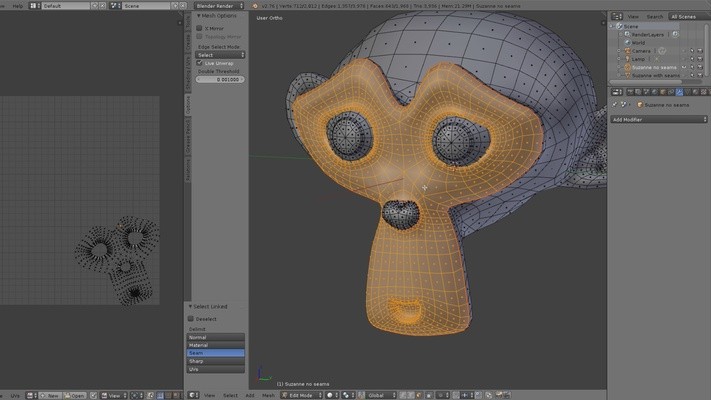Viewport: 711px width, 400px height.
Task: Click the outliner vertical scrollbar
Action: 706,48
